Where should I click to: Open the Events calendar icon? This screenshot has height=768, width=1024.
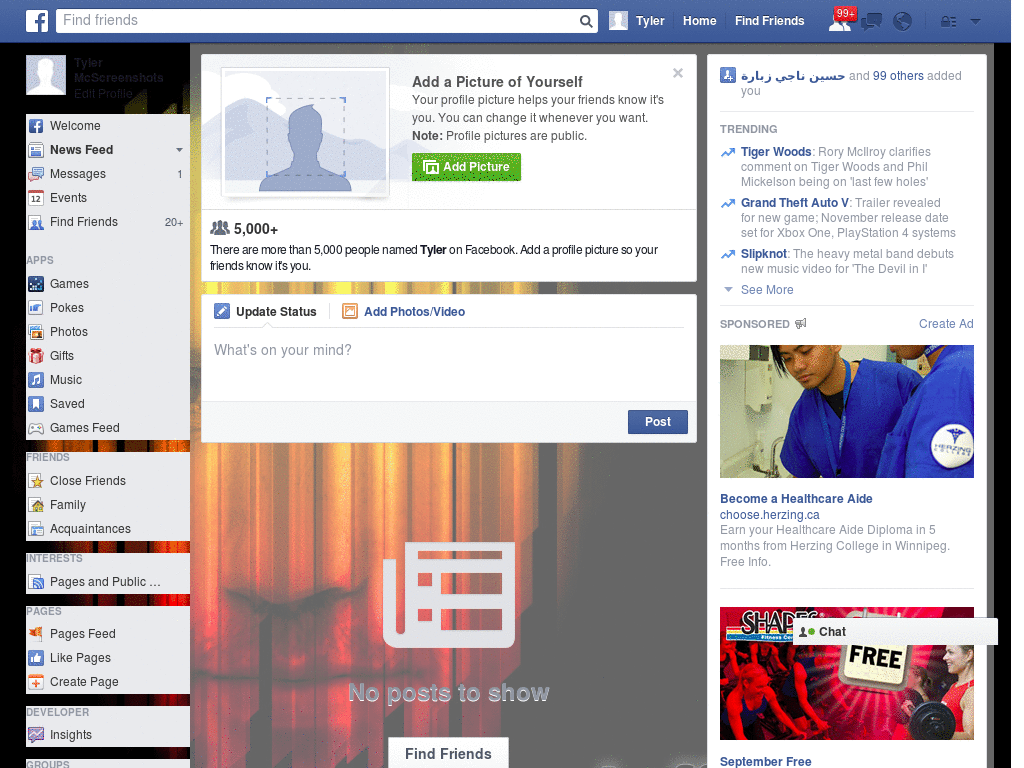(36, 198)
